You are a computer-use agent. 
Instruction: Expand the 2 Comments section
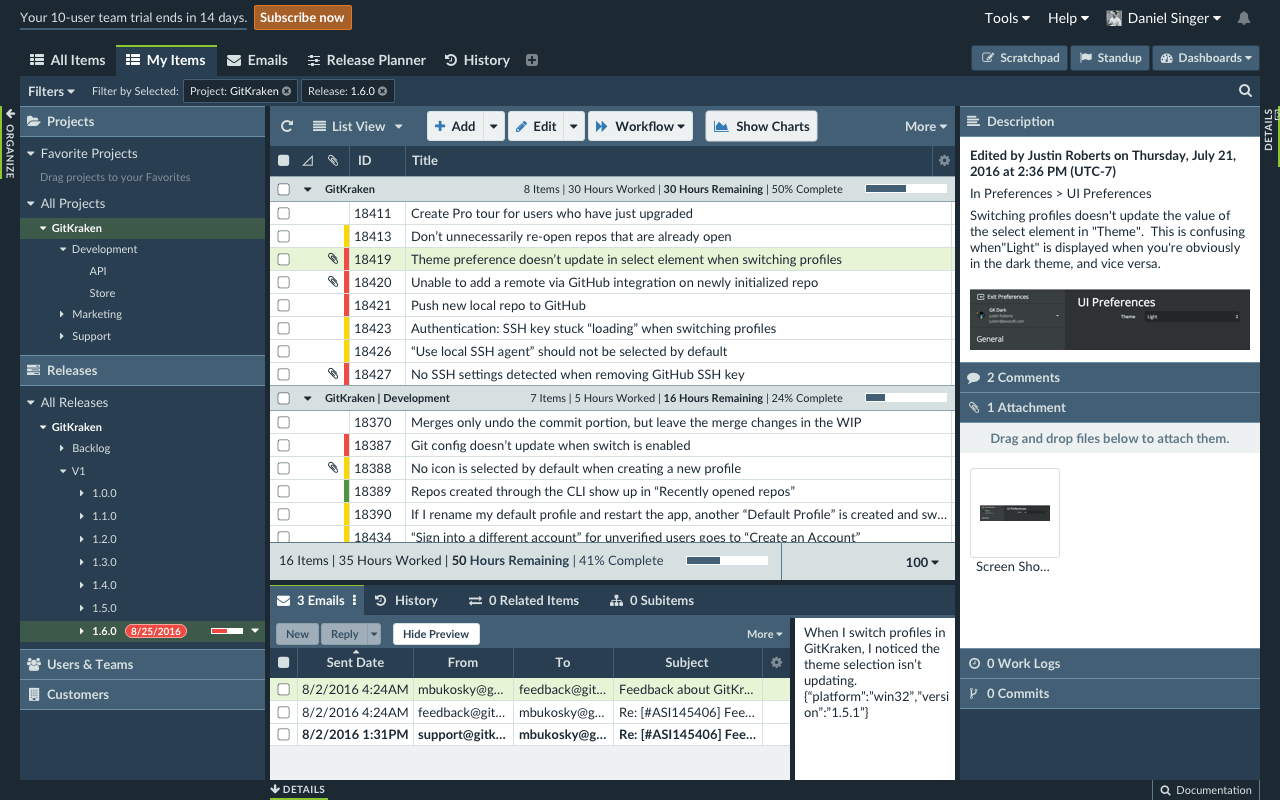[1109, 377]
